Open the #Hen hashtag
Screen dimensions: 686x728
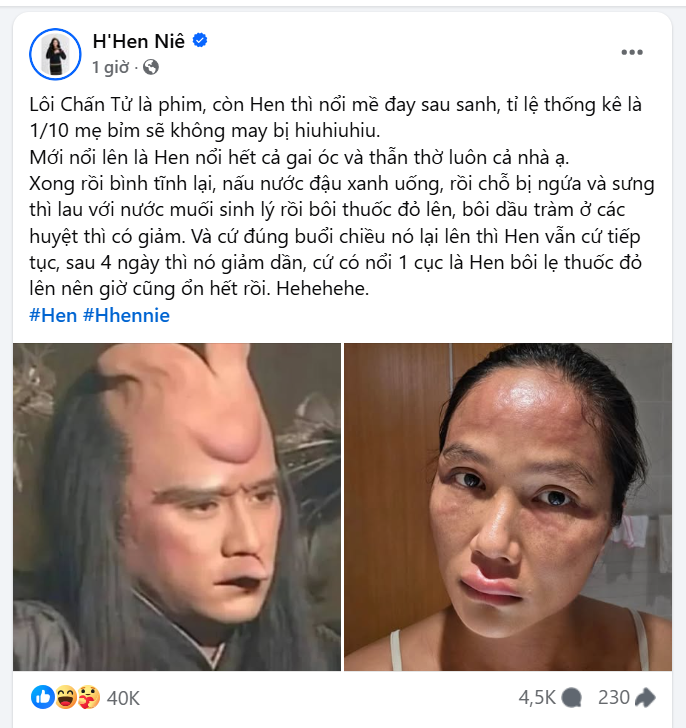tap(53, 316)
